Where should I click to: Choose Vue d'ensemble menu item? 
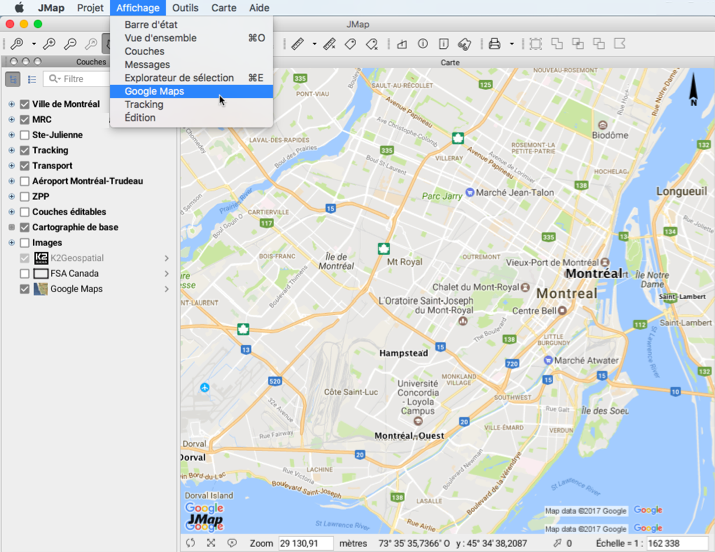192,38
